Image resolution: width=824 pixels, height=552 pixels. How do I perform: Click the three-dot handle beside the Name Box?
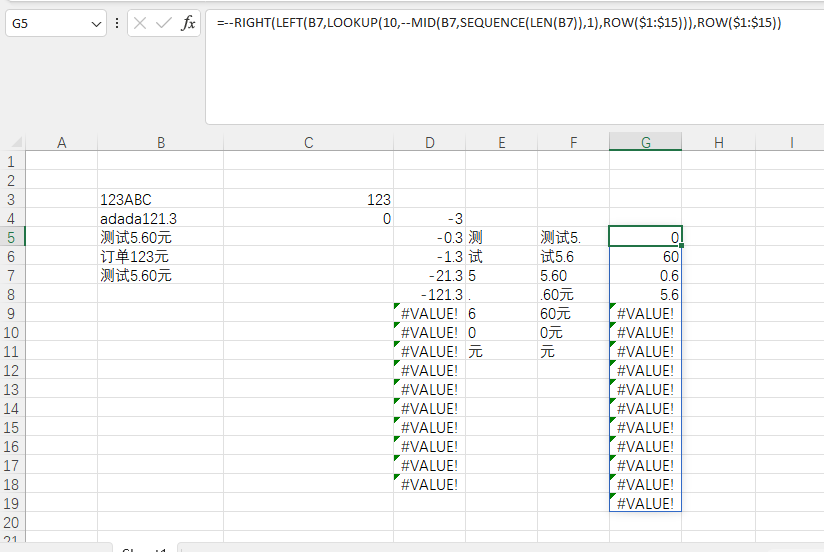click(x=117, y=23)
